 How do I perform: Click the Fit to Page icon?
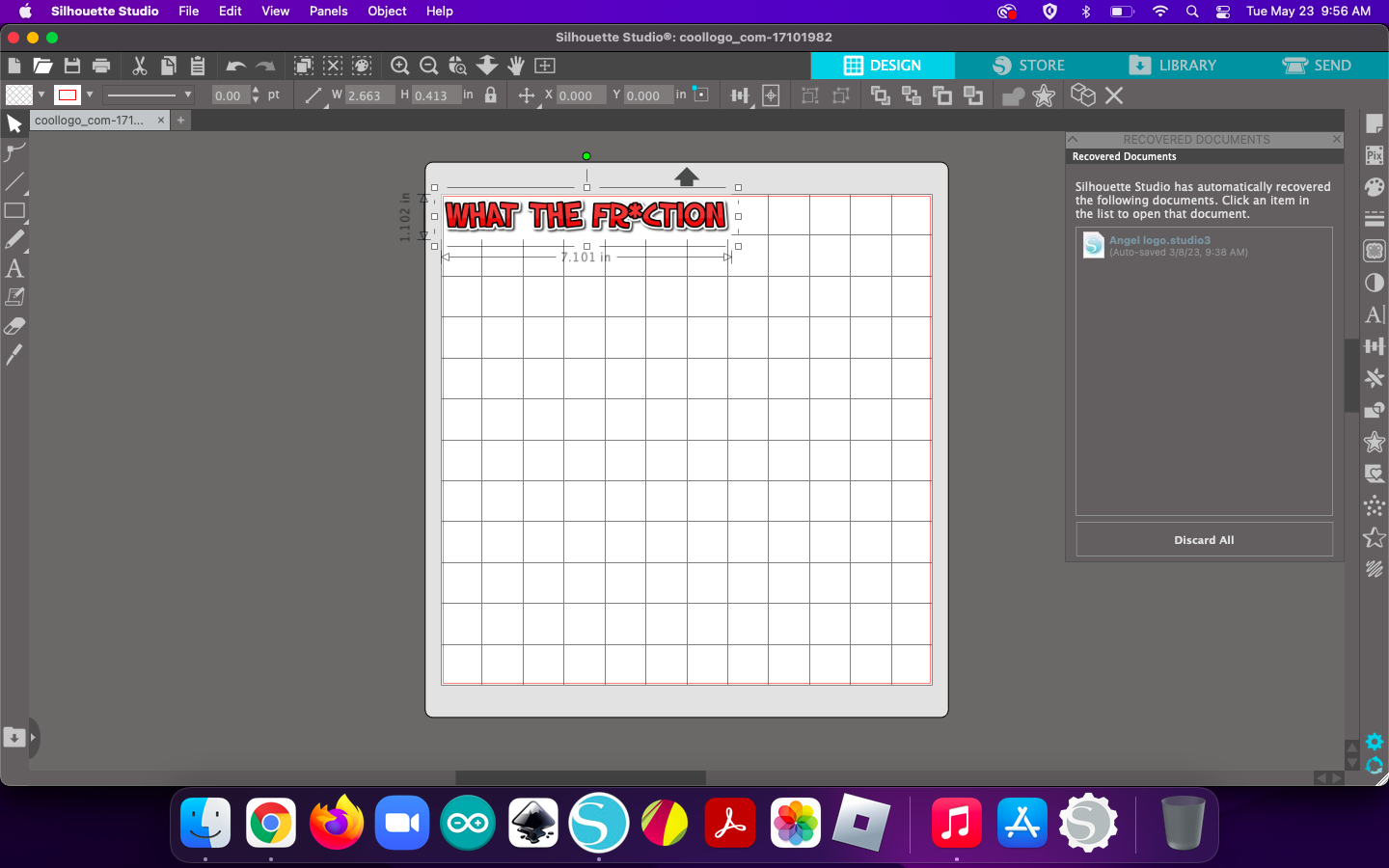tap(545, 66)
